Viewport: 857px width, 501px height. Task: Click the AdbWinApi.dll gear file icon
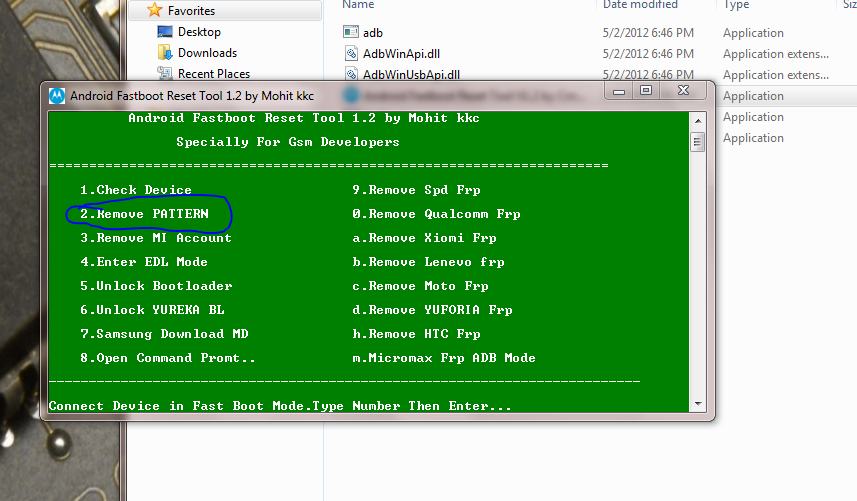(x=351, y=53)
